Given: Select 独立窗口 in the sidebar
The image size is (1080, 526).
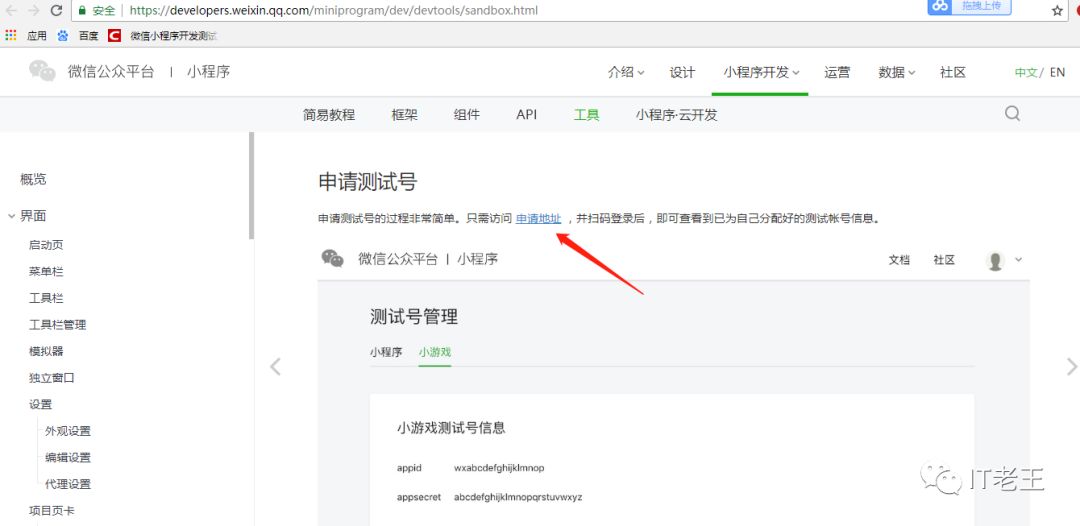Looking at the screenshot, I should 52,377.
